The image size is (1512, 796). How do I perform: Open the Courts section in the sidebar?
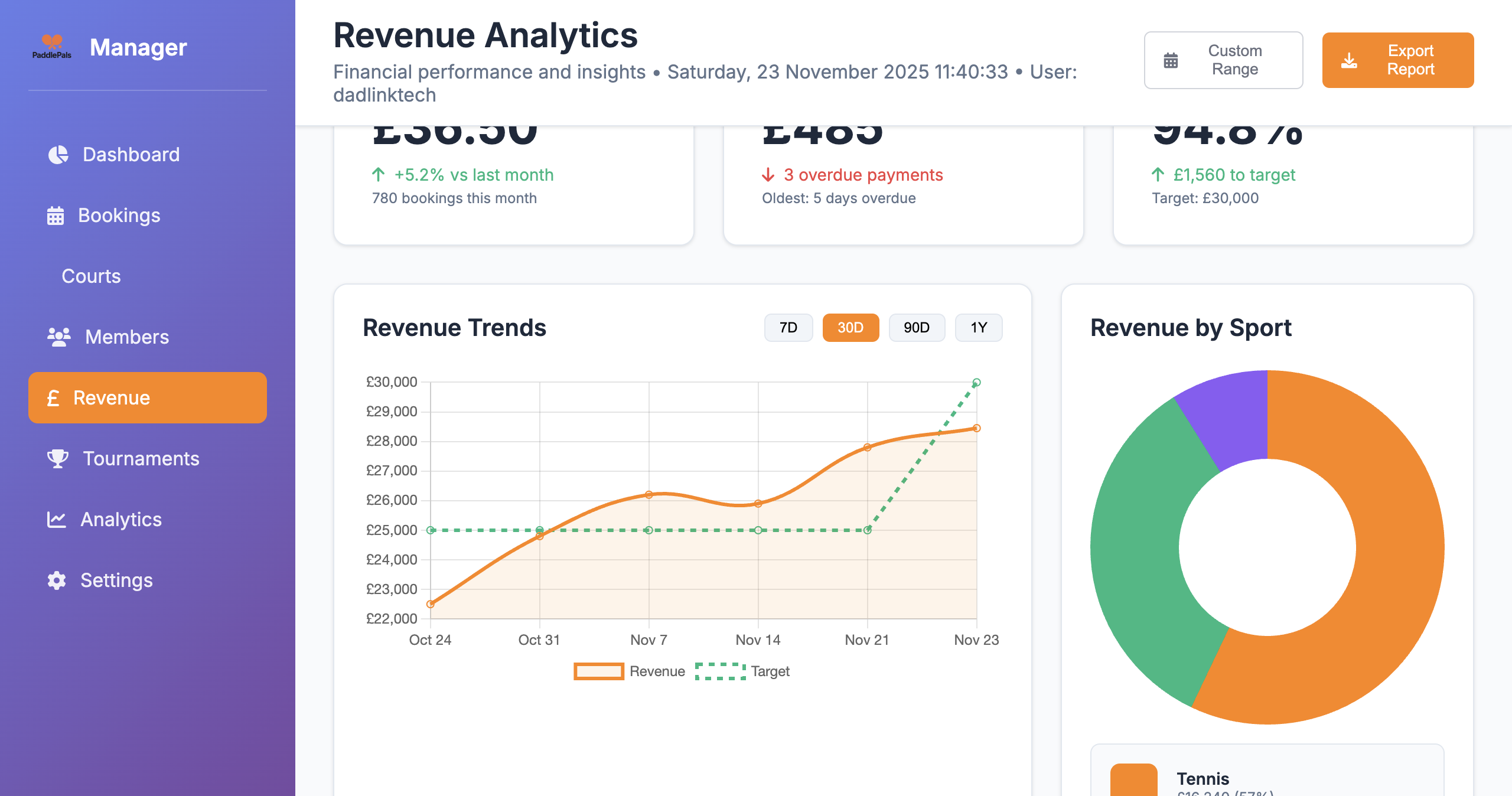(91, 276)
